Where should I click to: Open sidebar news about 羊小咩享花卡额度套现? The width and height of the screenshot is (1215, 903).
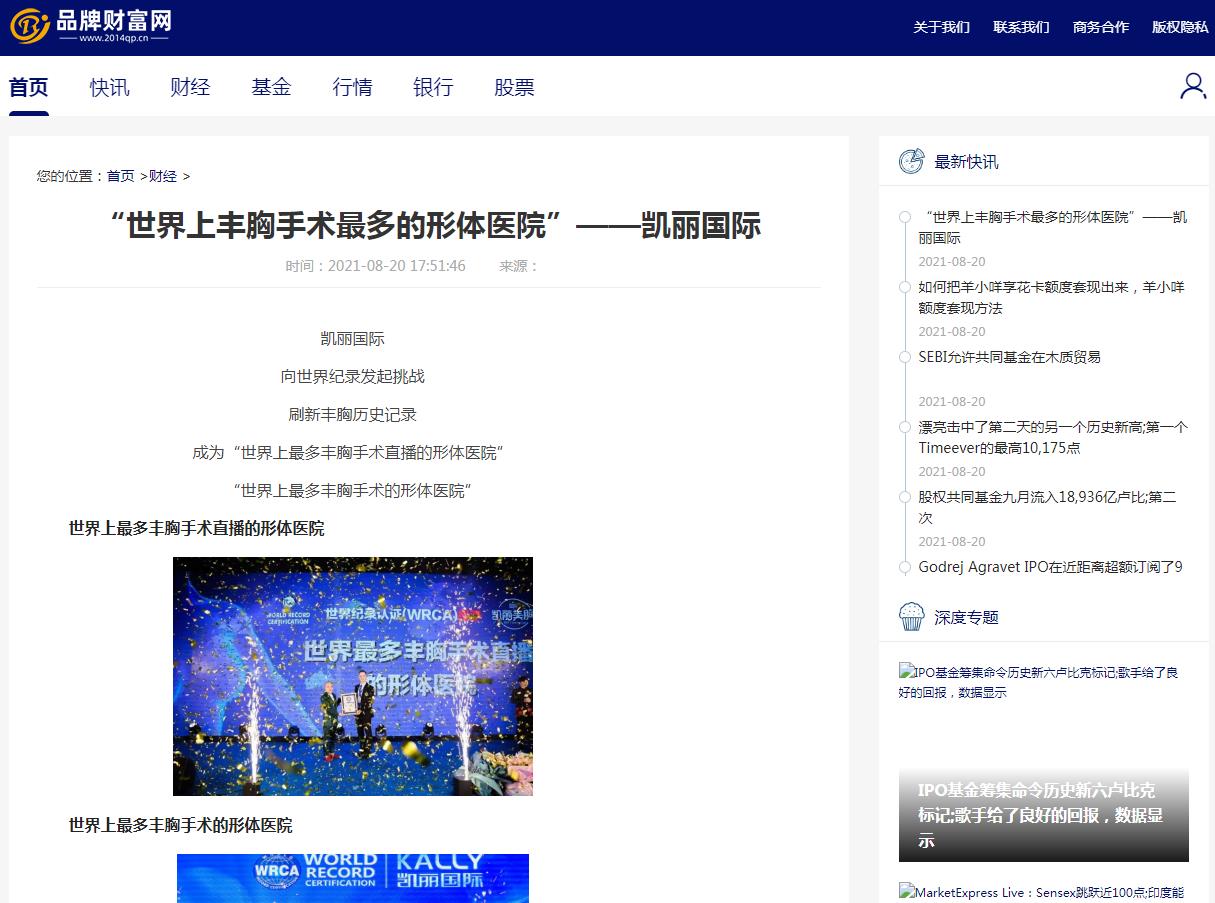click(x=1052, y=297)
